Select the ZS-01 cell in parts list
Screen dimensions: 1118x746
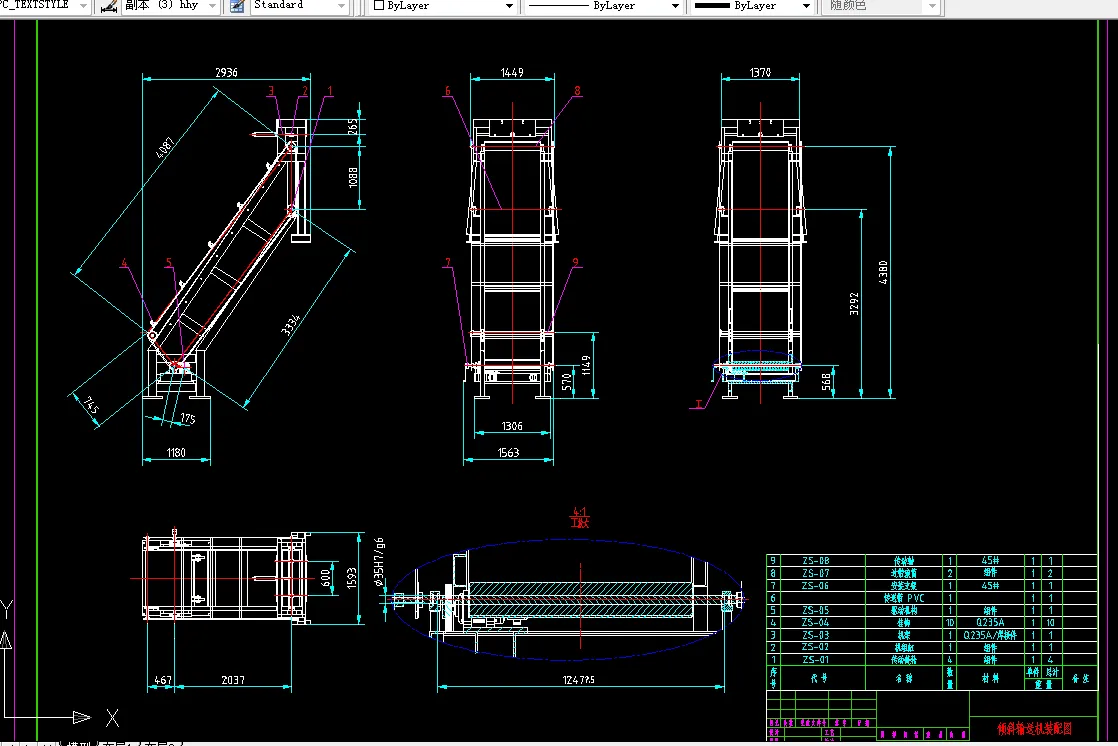point(816,660)
